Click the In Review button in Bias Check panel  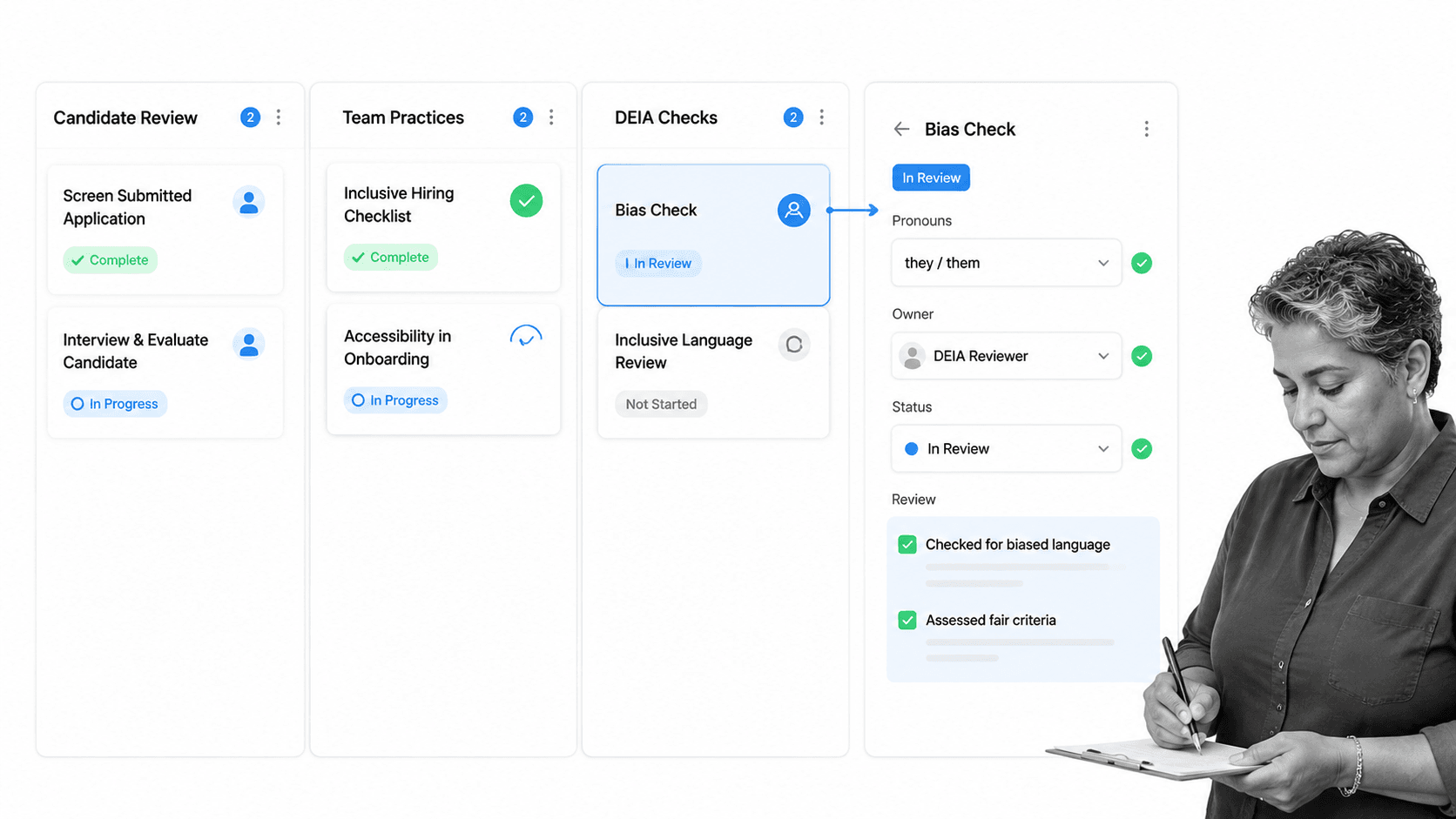(931, 178)
